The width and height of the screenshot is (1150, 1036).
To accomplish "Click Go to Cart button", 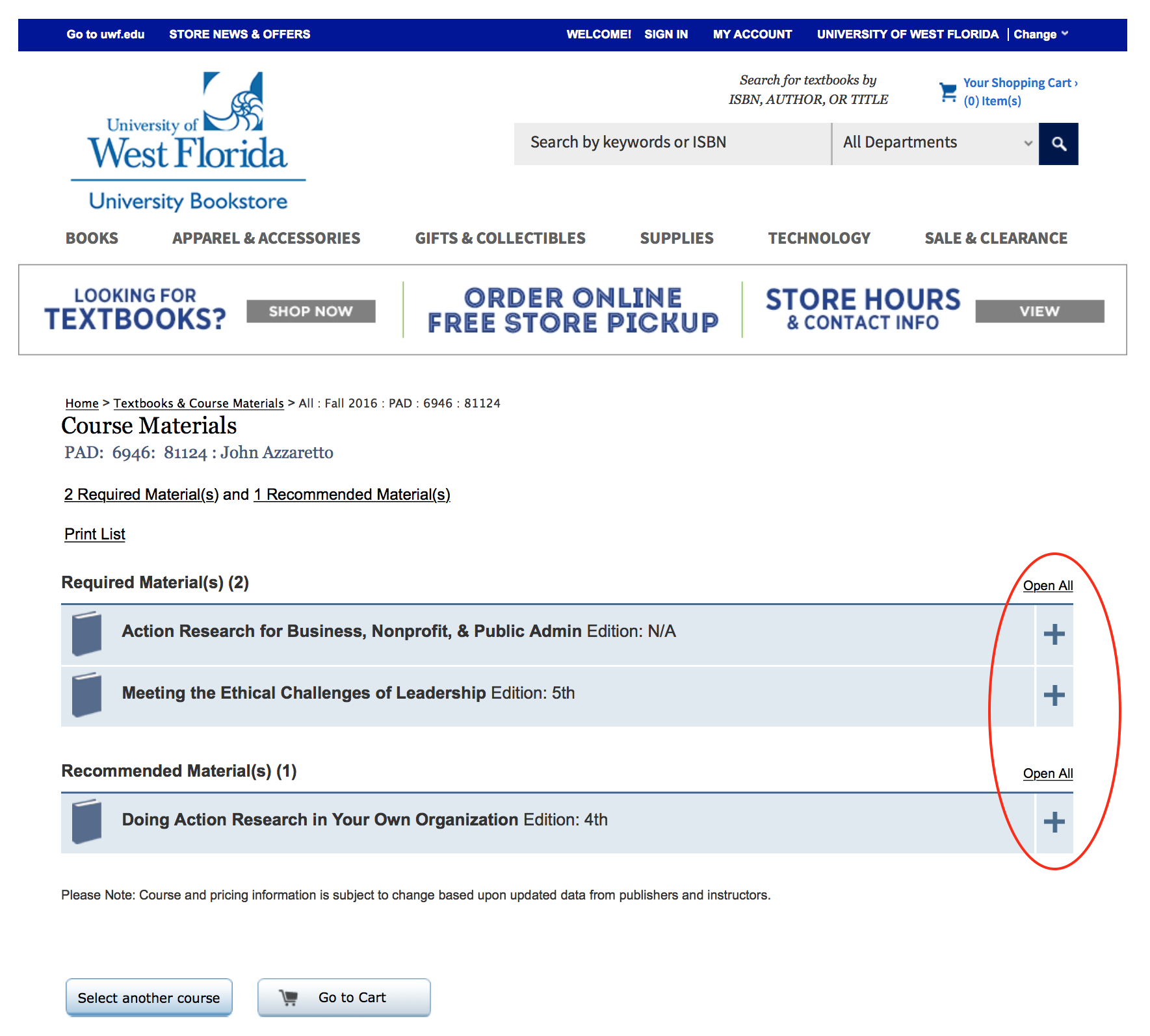I will pos(344,997).
